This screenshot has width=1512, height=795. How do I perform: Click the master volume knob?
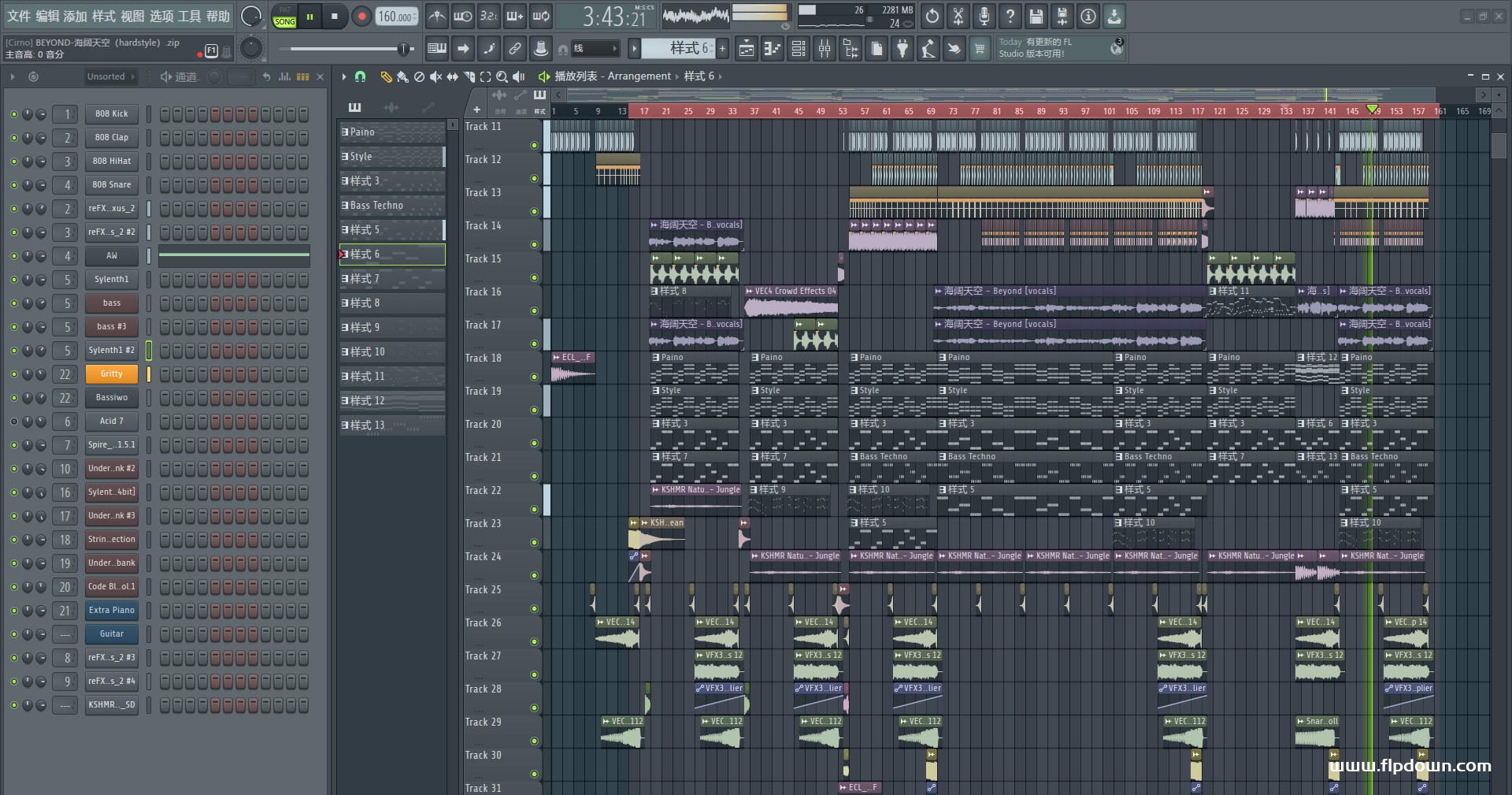[251, 16]
